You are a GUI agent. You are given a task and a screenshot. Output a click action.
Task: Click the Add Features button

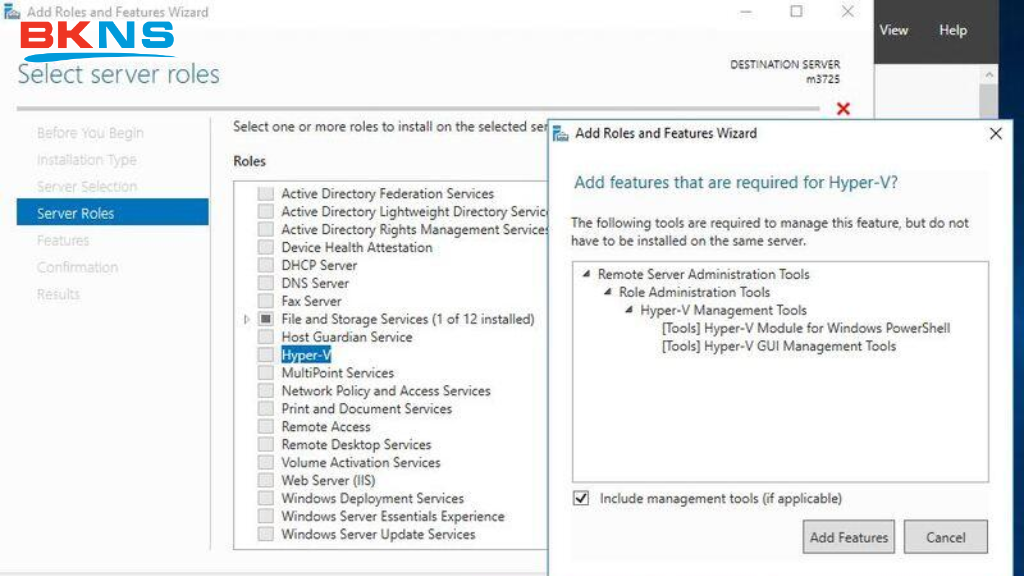848,537
